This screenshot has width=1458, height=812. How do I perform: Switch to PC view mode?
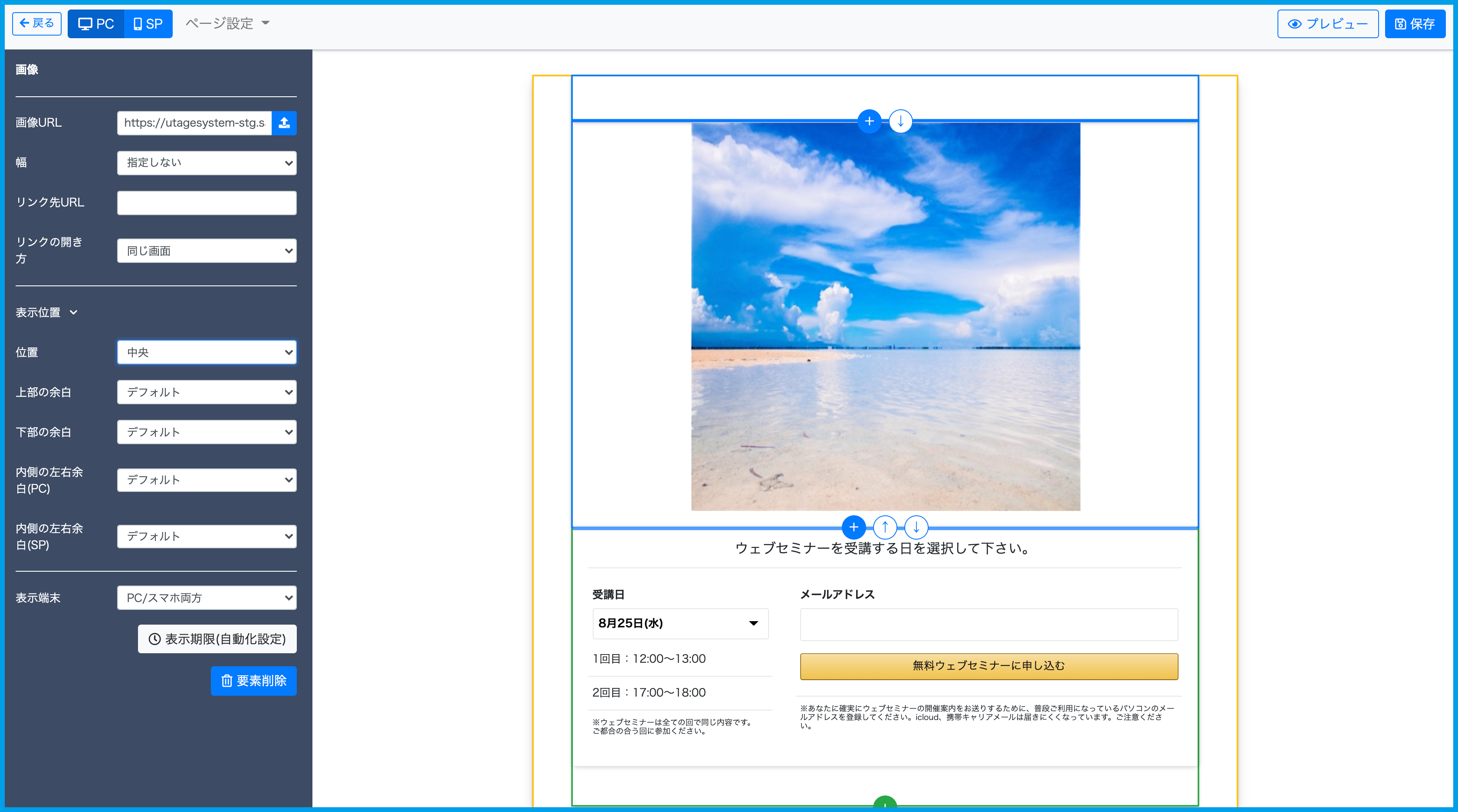(x=96, y=24)
